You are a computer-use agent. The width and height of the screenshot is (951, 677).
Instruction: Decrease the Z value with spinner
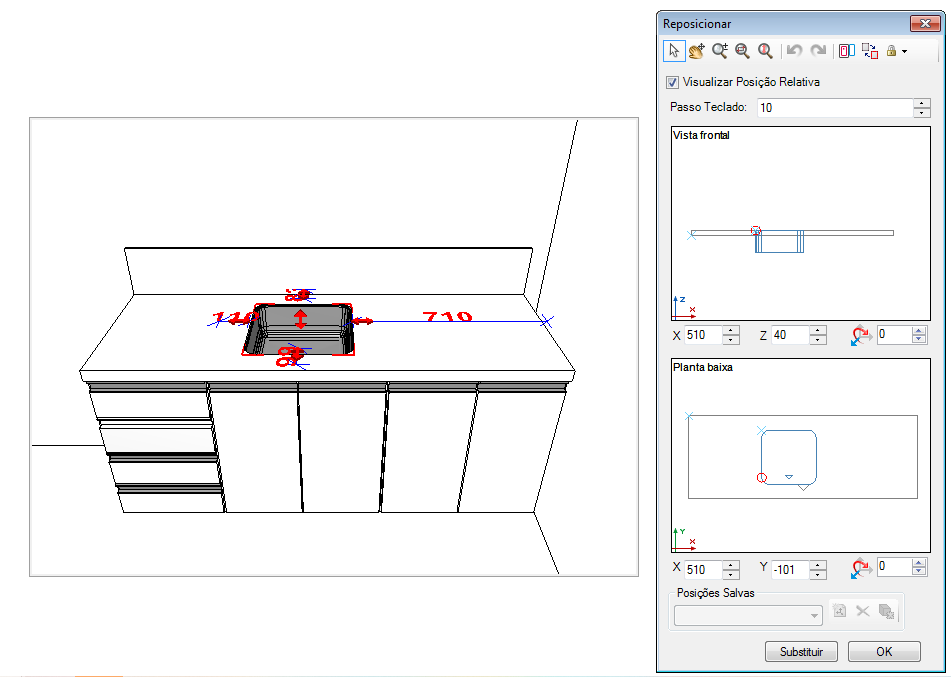coord(818,340)
